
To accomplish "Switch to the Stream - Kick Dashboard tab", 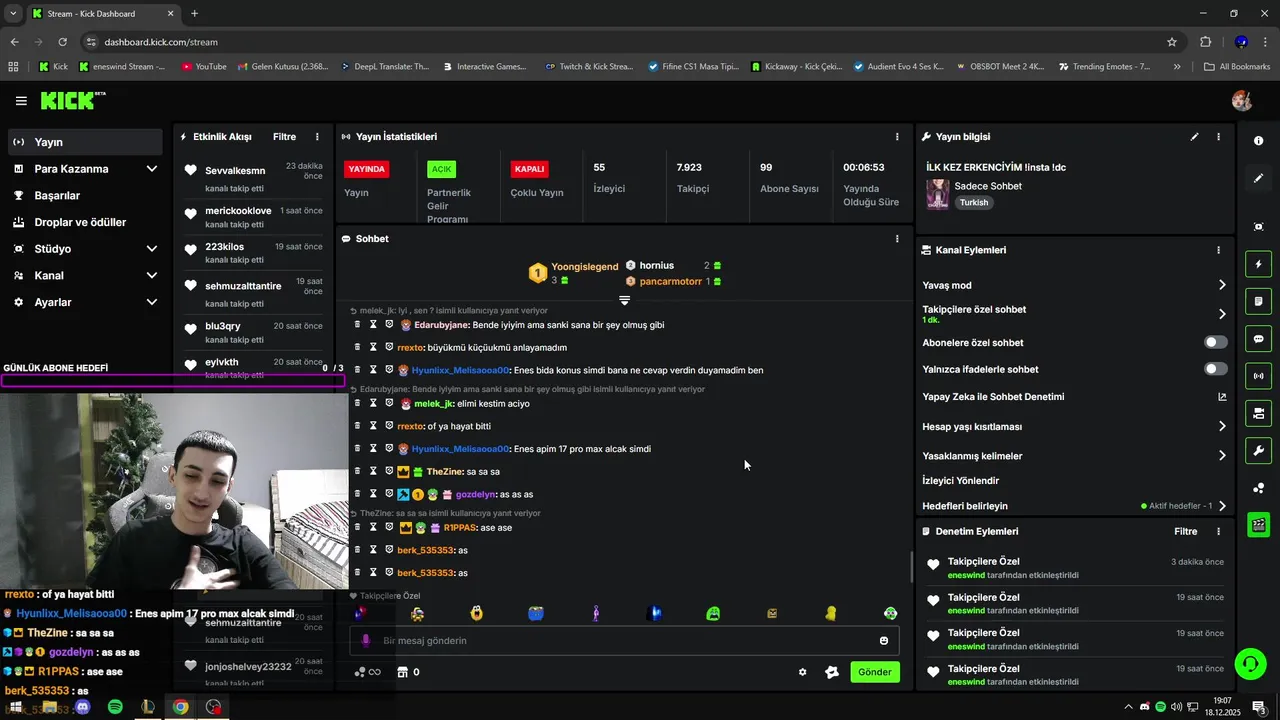I will point(102,14).
